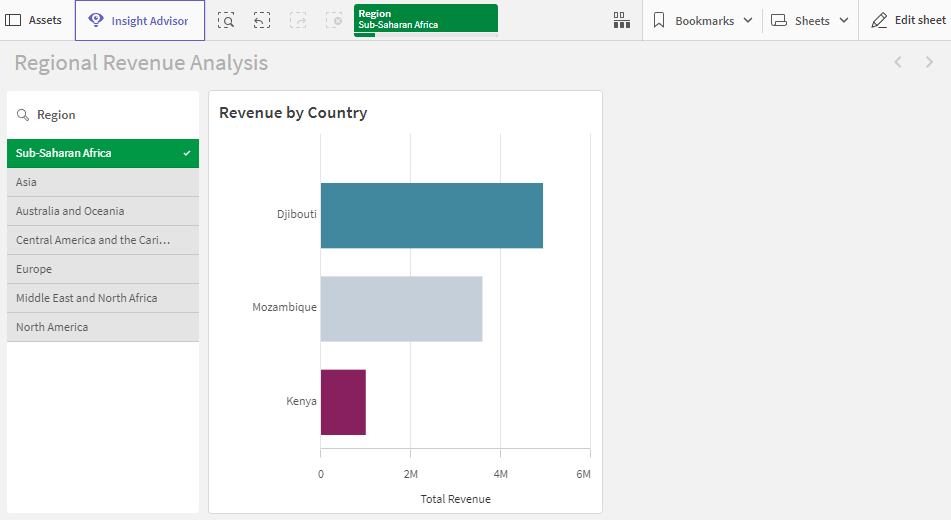Deselect Sub-Saharan Africa in Region filter
The image size is (951, 520).
tap(102, 153)
